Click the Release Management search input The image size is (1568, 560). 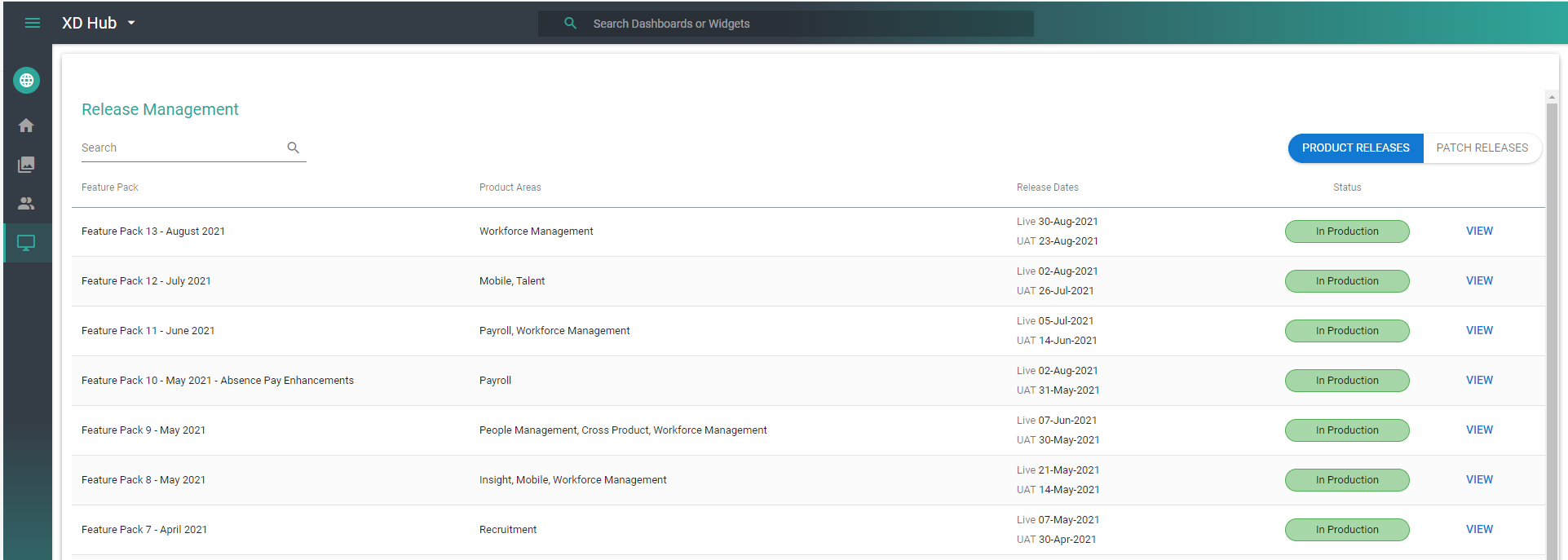click(181, 148)
